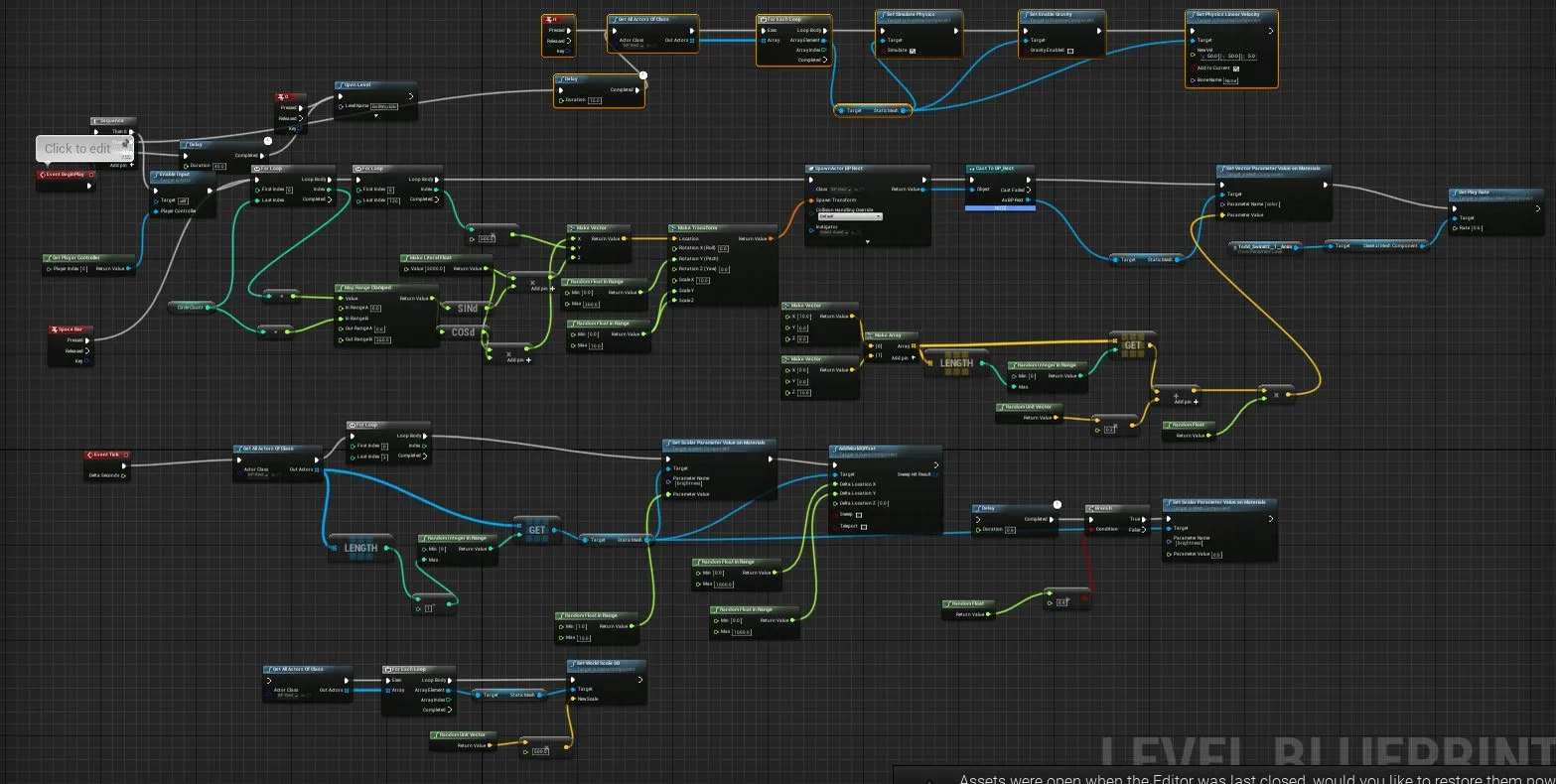Click Add pin on the Sequence node
This screenshot has height=784, width=1556.
[121, 165]
